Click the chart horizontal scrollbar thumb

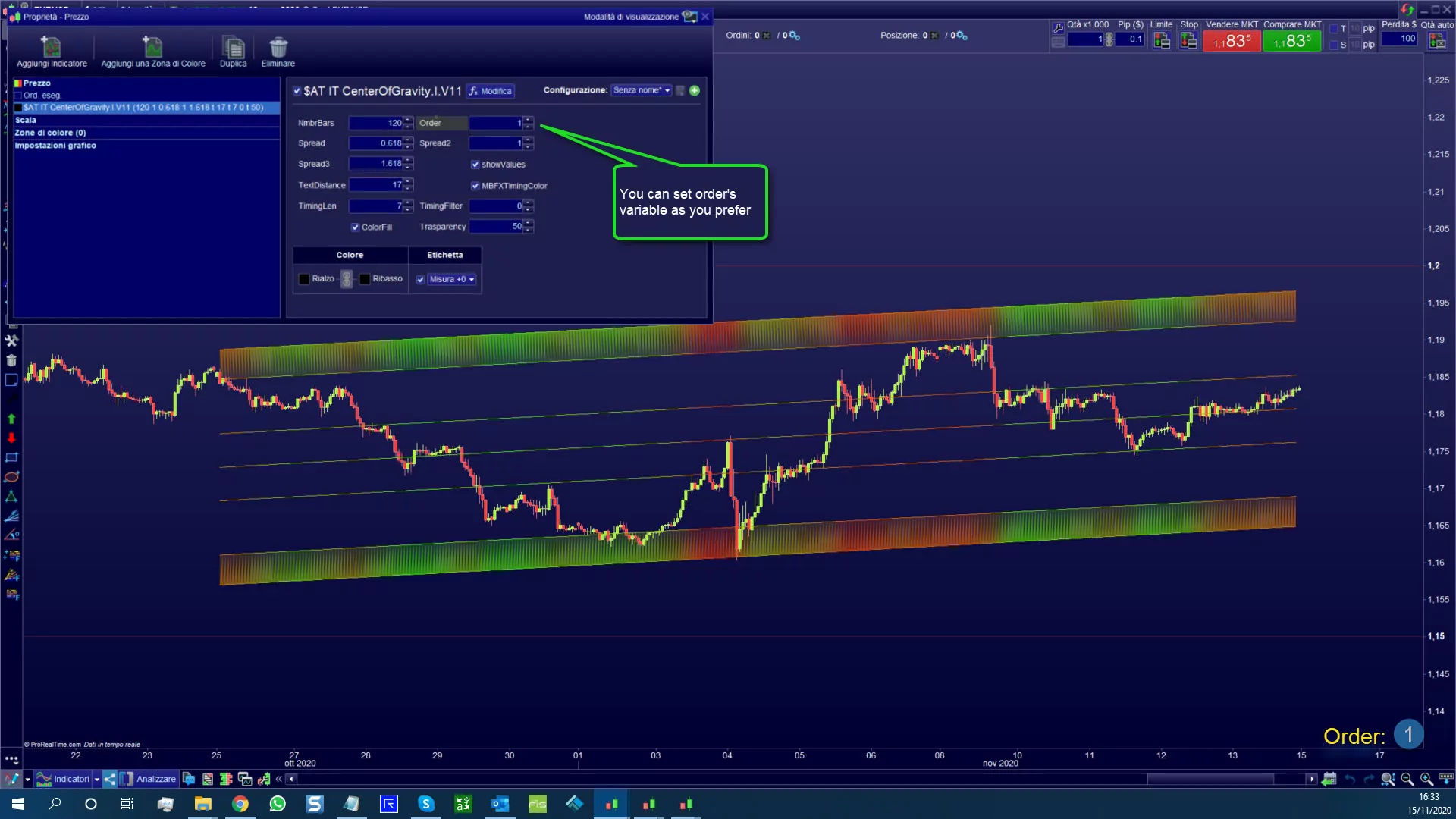click(x=1210, y=779)
